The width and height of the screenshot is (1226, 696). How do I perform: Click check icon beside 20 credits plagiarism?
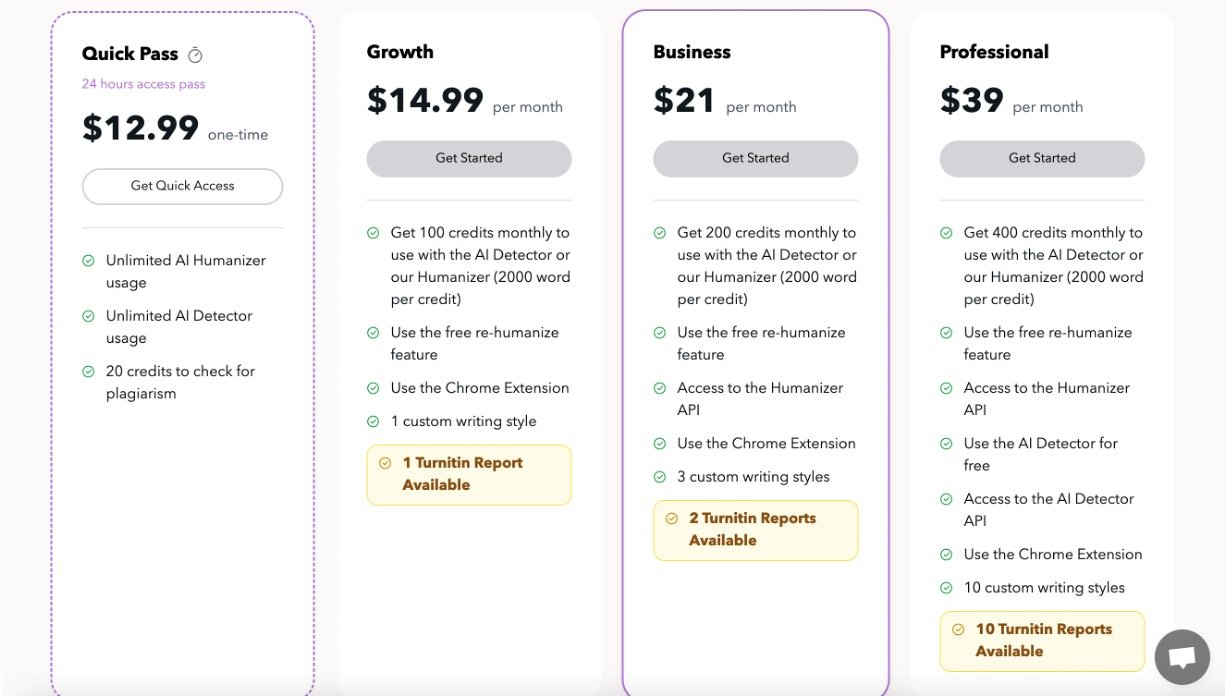tap(89, 371)
